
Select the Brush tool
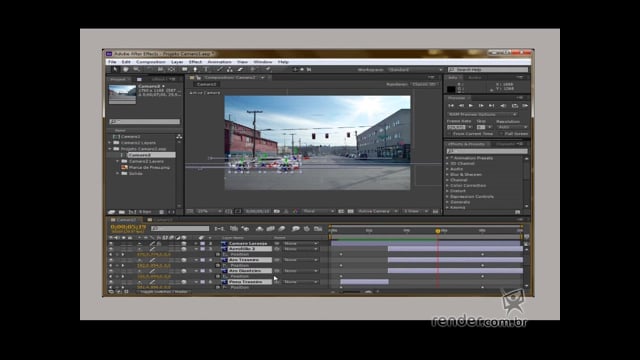pyautogui.click(x=220, y=70)
